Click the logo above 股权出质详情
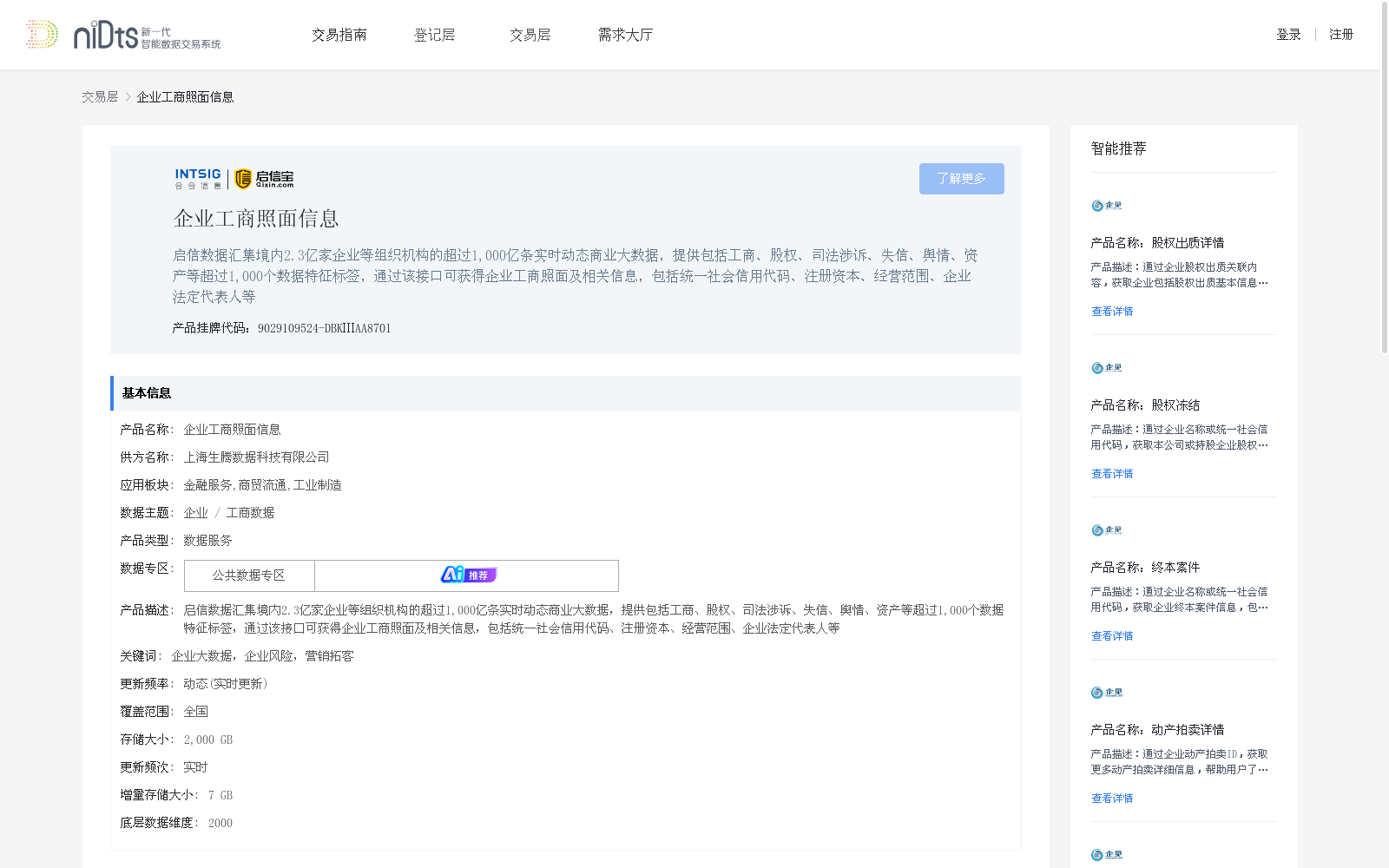 (1107, 206)
